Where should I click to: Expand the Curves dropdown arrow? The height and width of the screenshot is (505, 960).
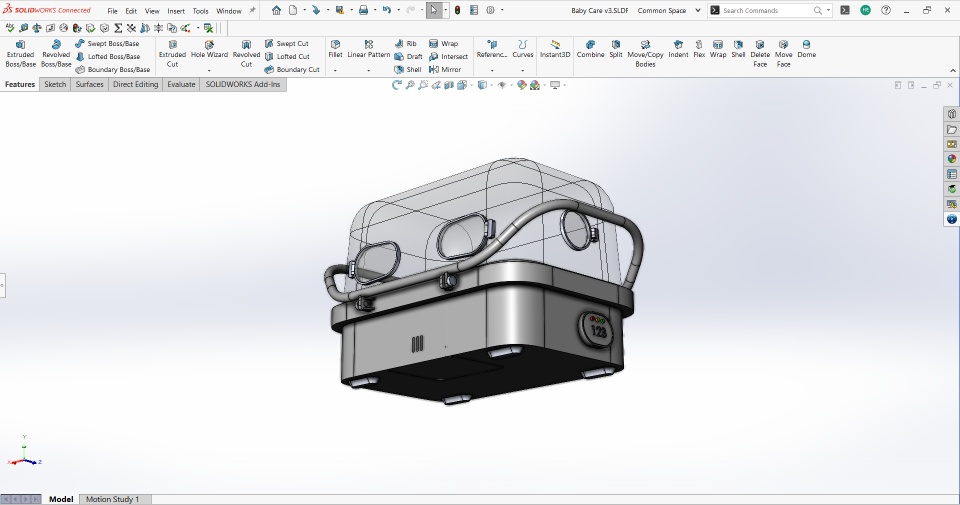(x=523, y=71)
